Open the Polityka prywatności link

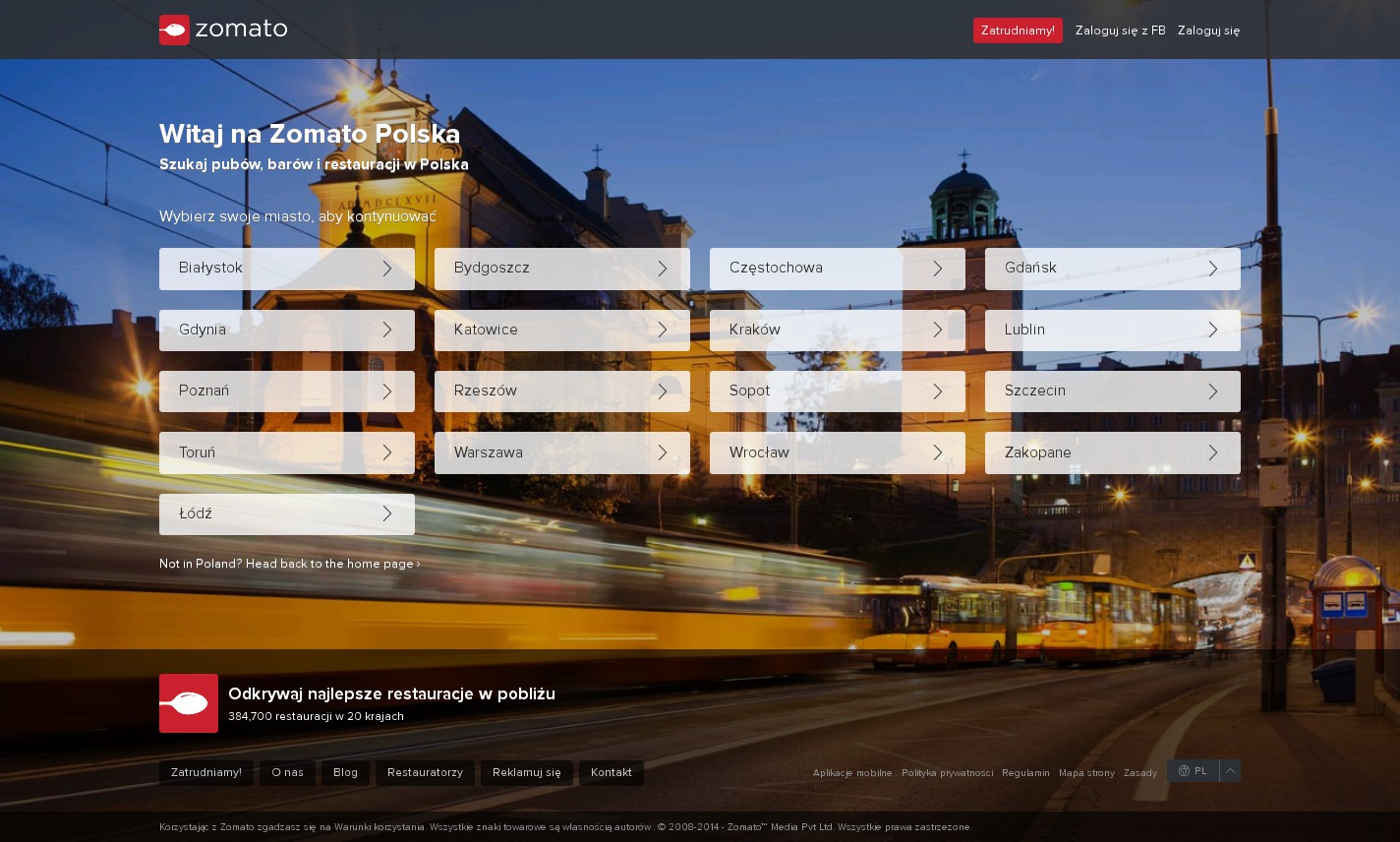point(947,773)
